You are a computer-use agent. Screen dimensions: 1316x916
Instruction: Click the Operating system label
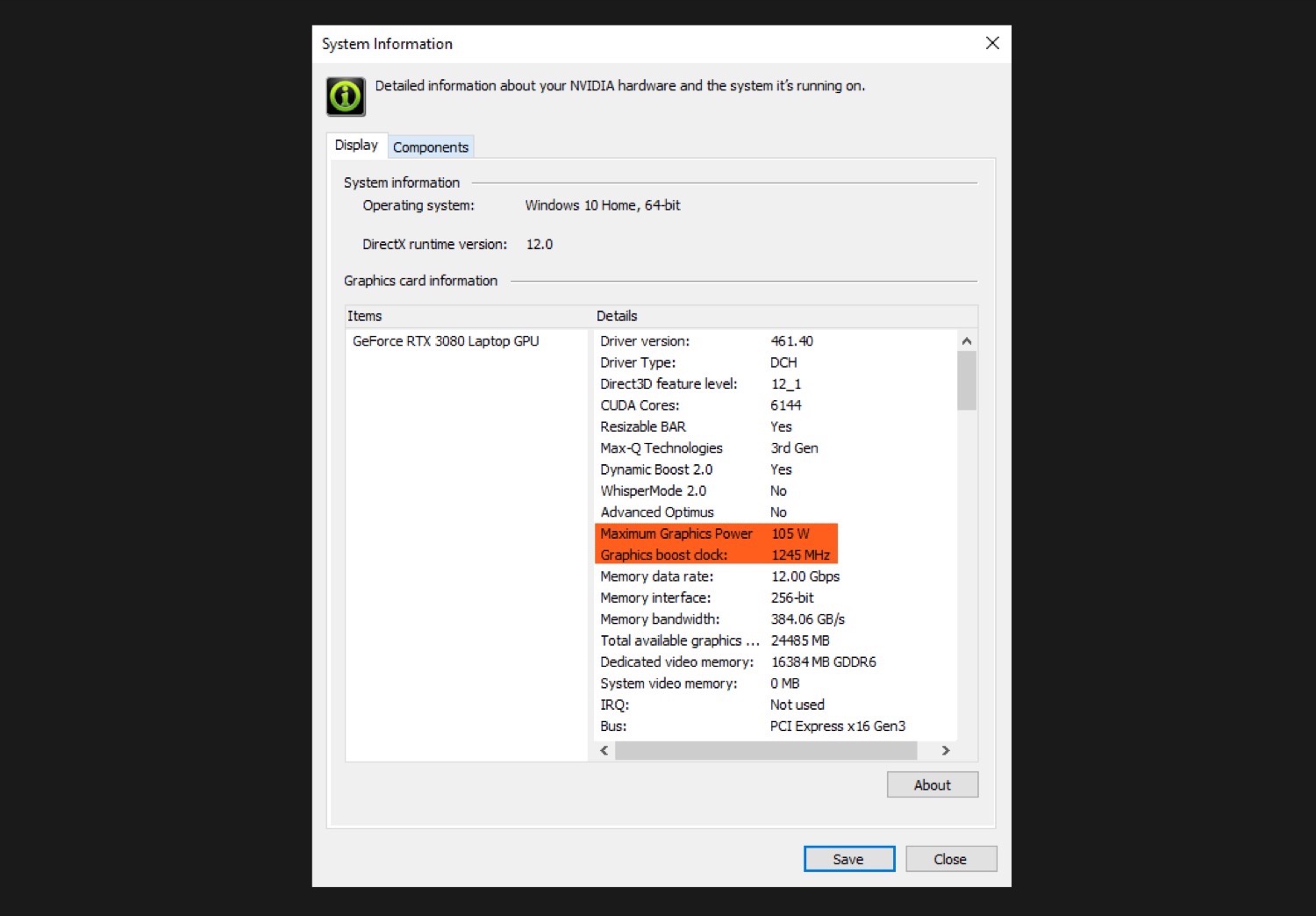(x=418, y=205)
